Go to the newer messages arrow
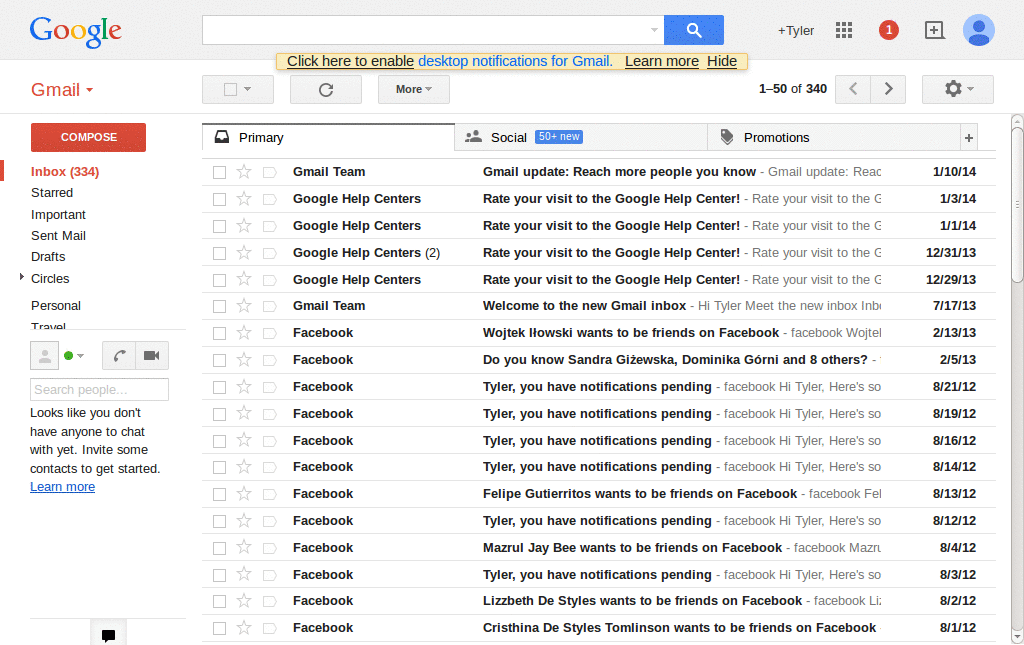This screenshot has height=645, width=1024. (854, 89)
